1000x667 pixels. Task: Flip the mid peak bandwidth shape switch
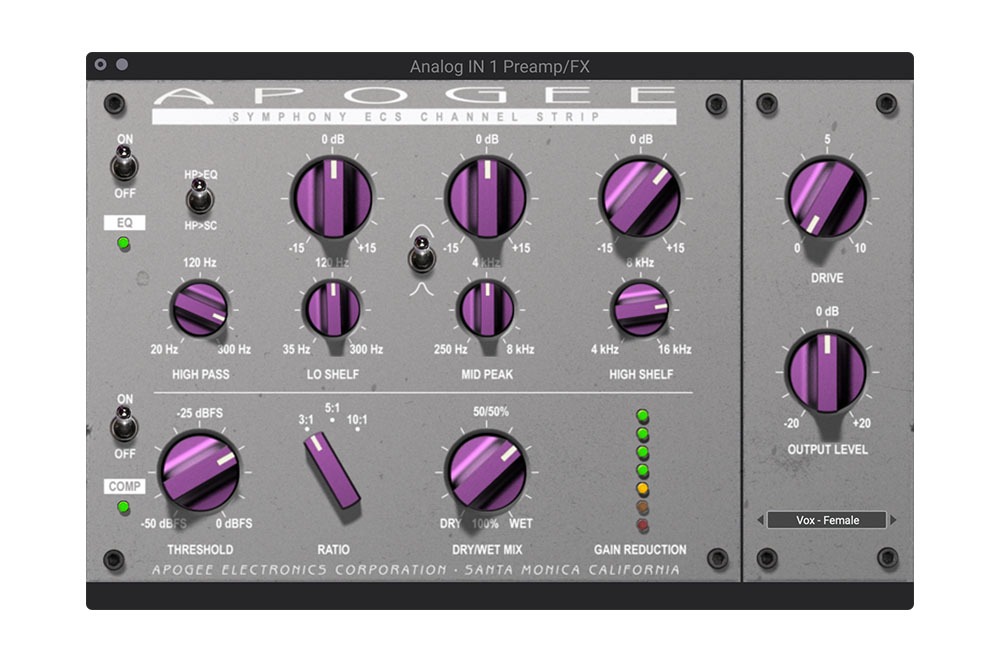[421, 254]
